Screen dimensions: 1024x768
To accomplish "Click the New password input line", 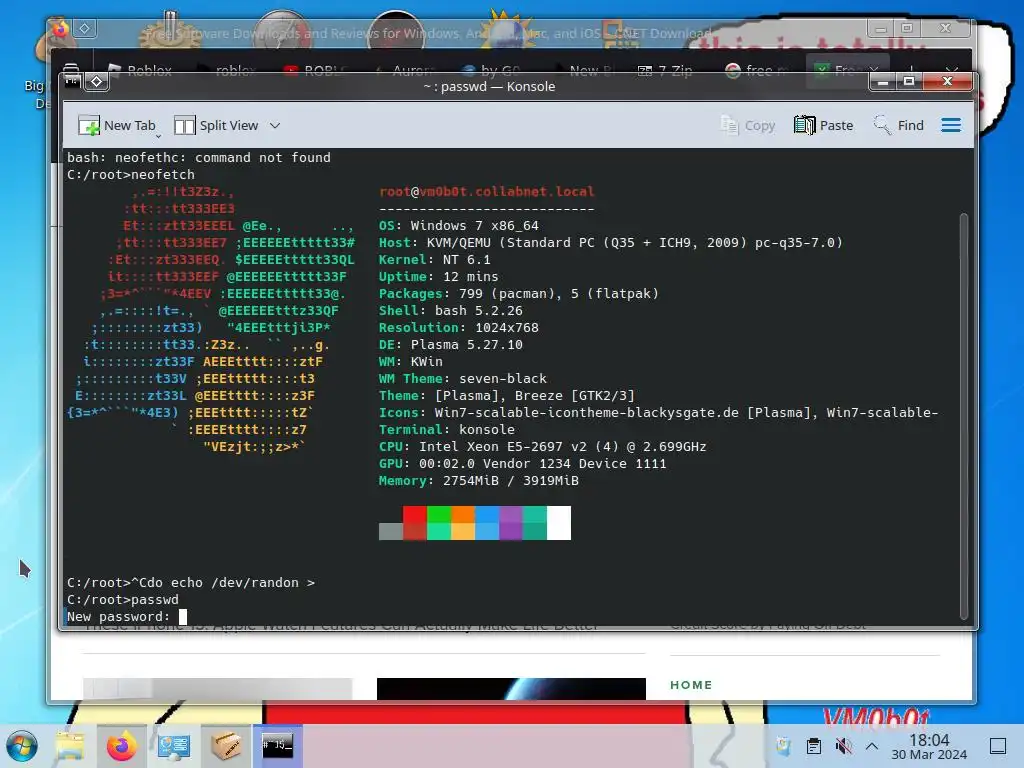I will pyautogui.click(x=127, y=616).
